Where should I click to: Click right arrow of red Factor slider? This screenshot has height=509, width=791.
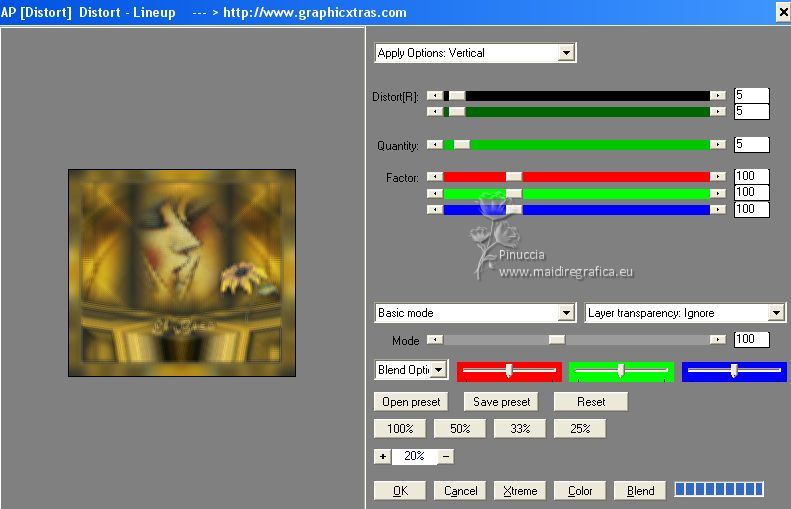(717, 177)
